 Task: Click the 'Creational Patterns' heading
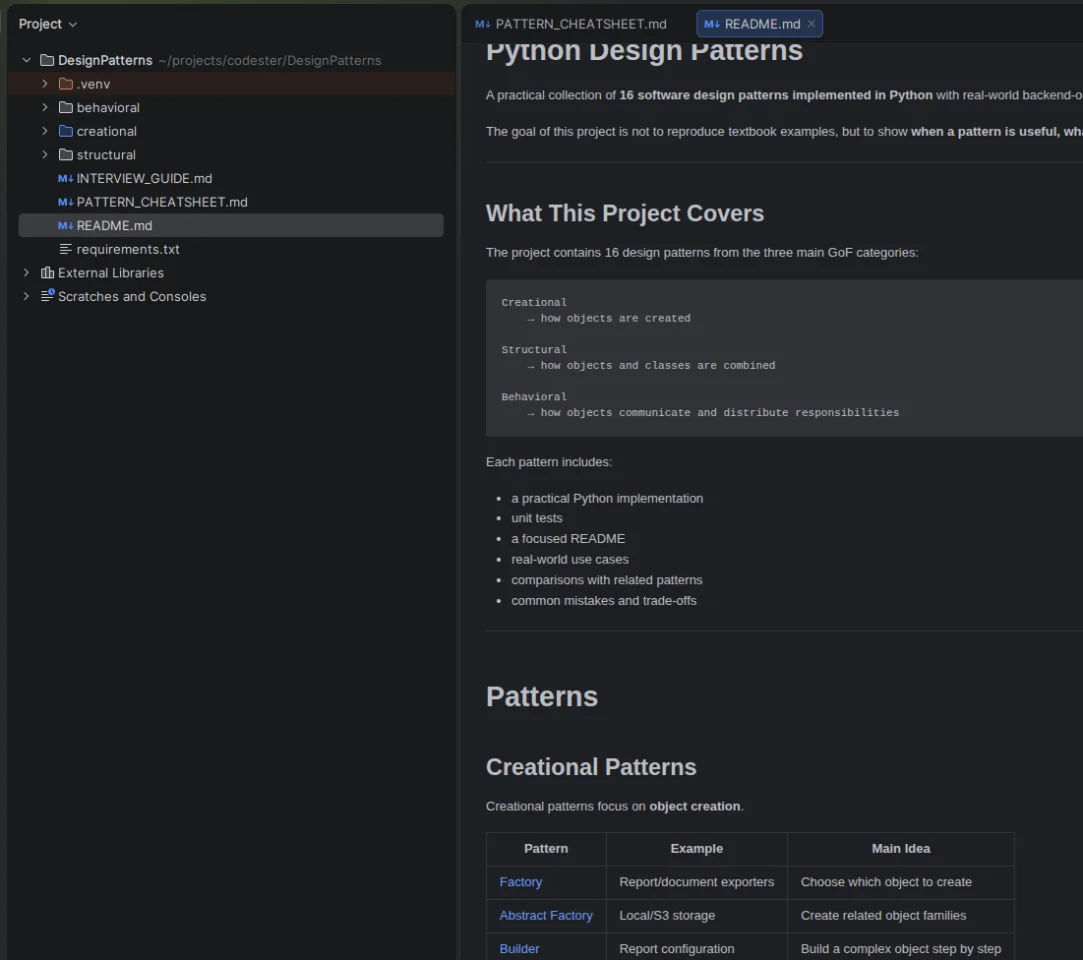591,767
